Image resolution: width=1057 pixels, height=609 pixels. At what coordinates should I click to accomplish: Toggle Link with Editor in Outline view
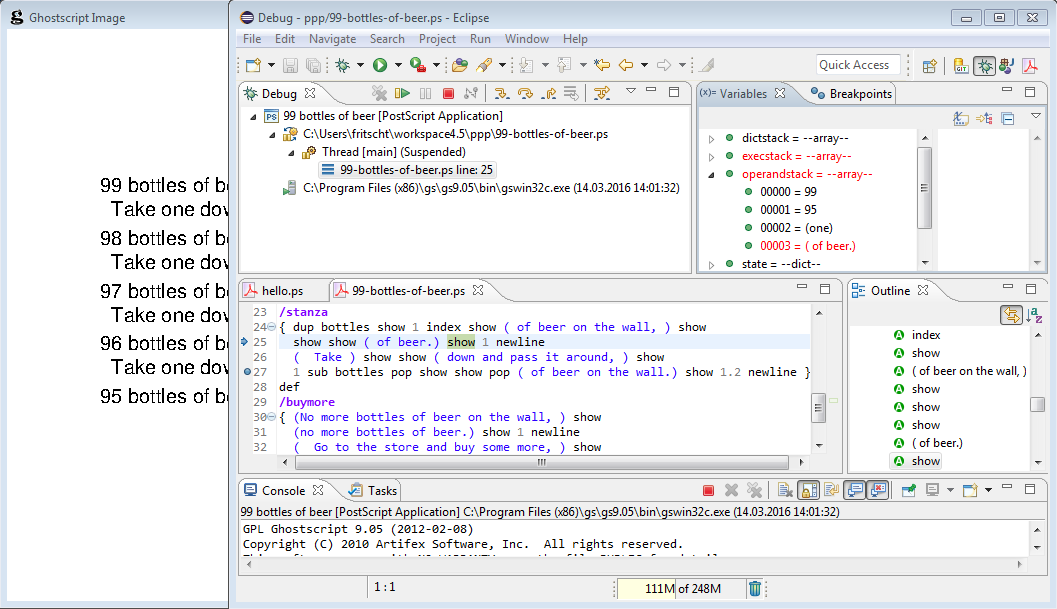[x=1011, y=314]
